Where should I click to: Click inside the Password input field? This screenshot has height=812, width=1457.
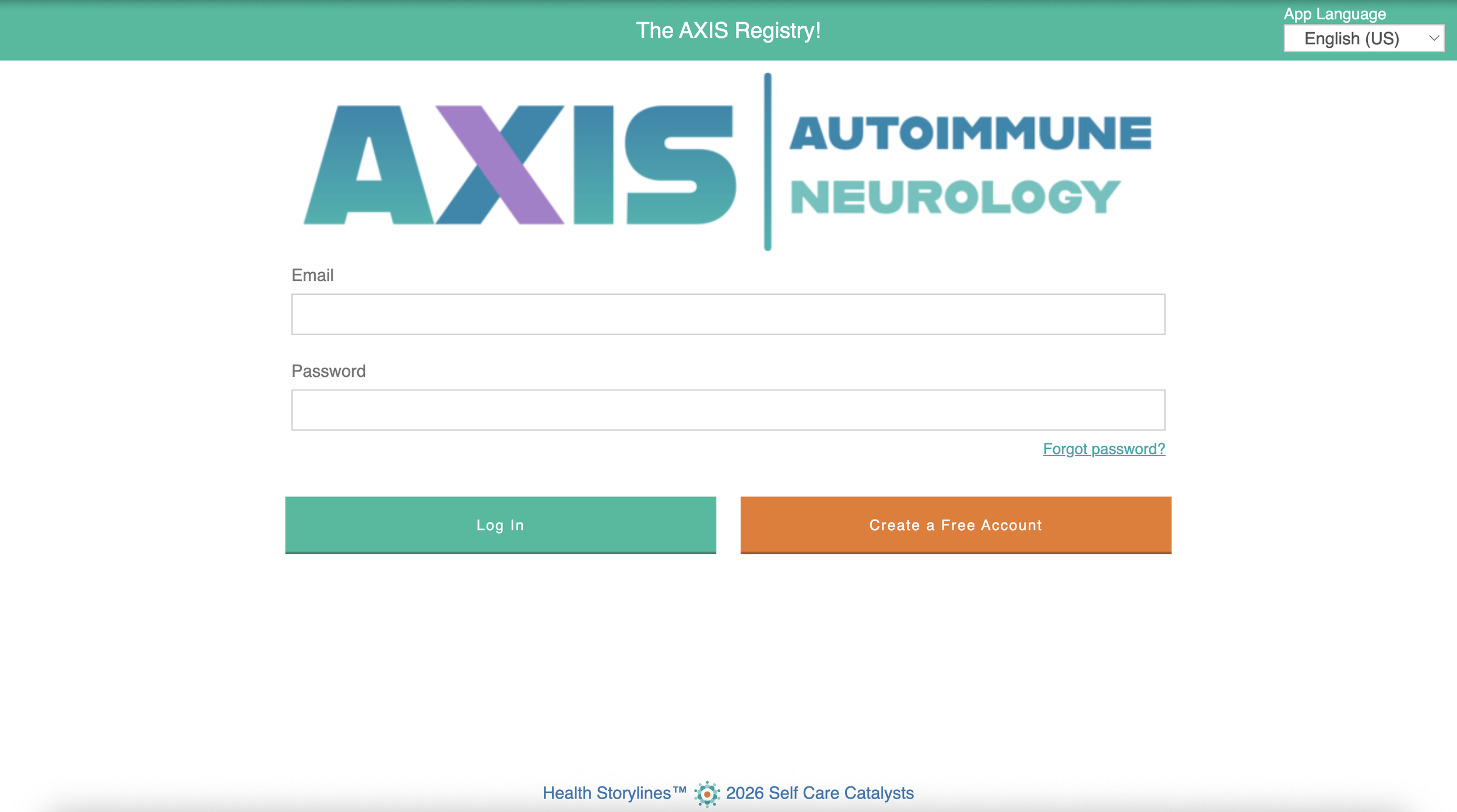pos(728,409)
